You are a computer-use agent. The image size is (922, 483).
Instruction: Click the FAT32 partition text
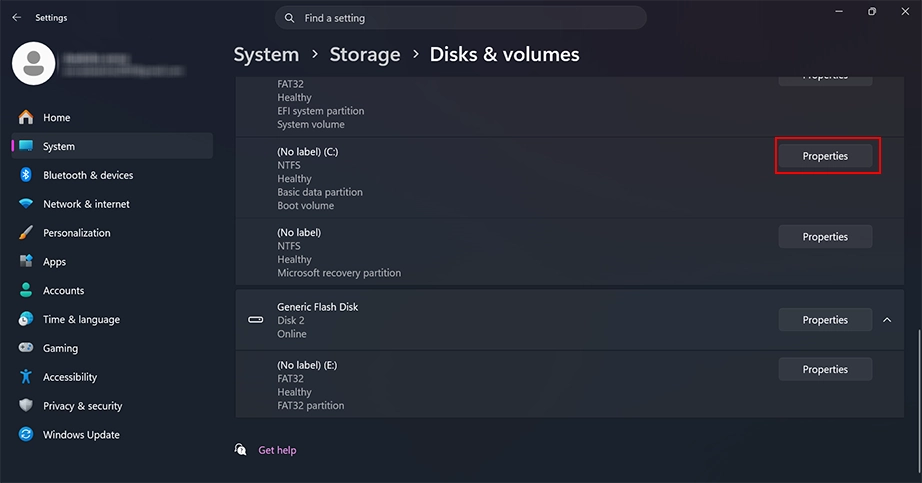click(x=310, y=405)
